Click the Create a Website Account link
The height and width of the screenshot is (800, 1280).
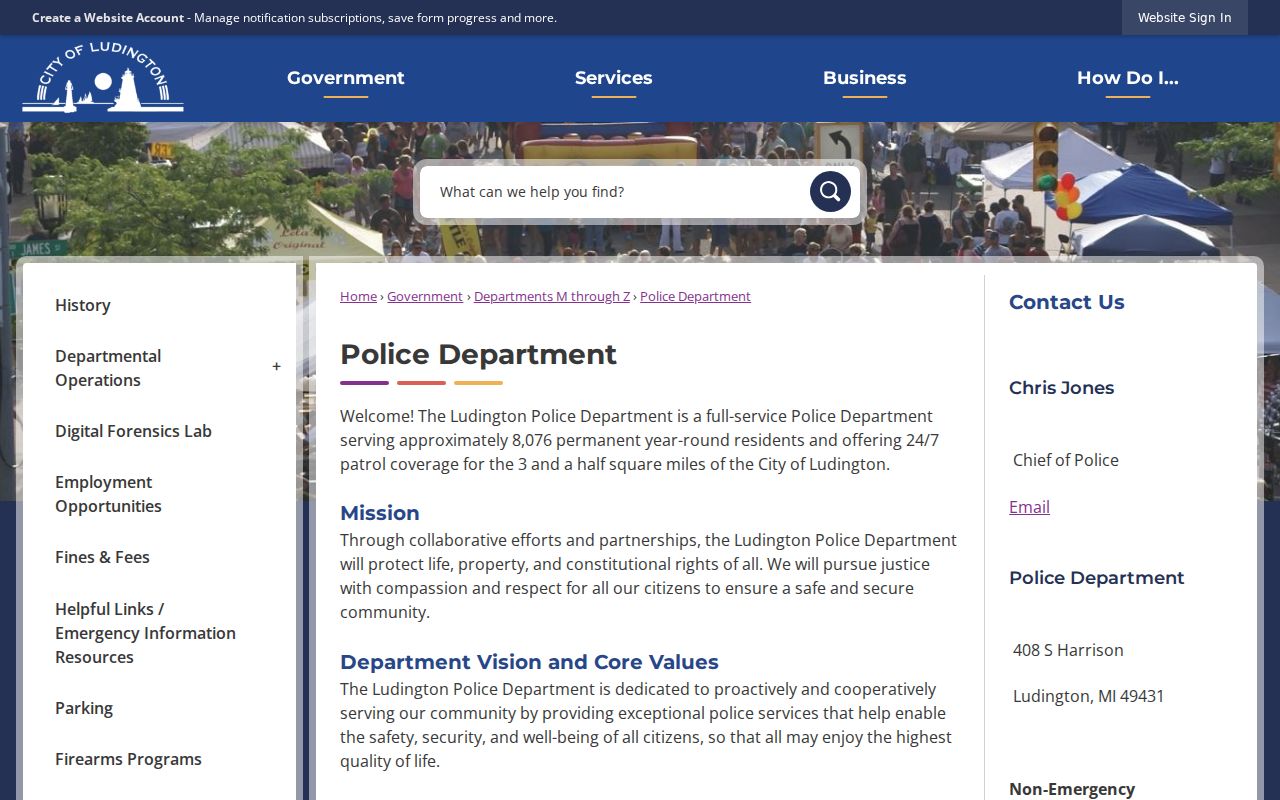tap(108, 18)
